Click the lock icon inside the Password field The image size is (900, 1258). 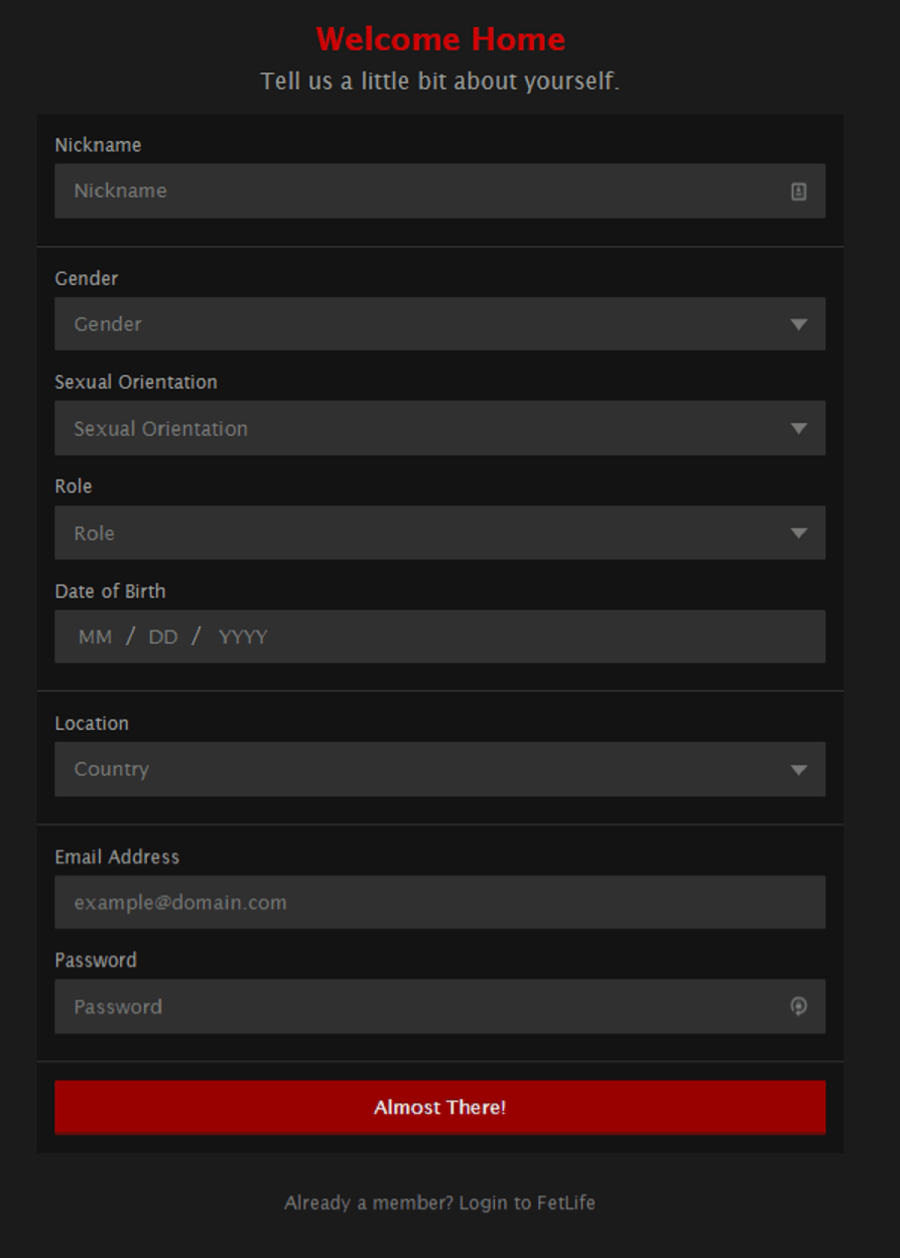coord(798,1007)
